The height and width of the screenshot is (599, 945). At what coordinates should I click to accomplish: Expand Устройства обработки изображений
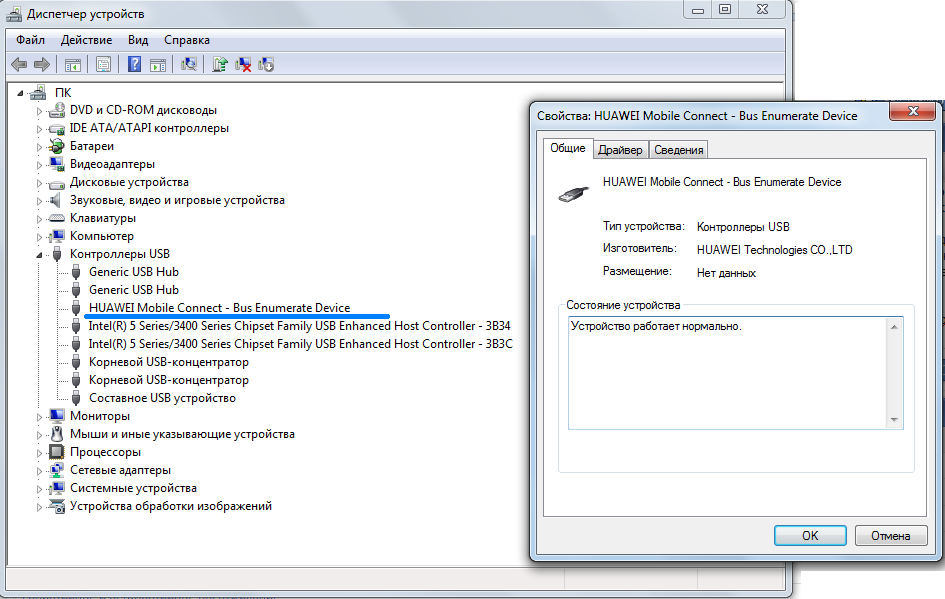click(39, 507)
